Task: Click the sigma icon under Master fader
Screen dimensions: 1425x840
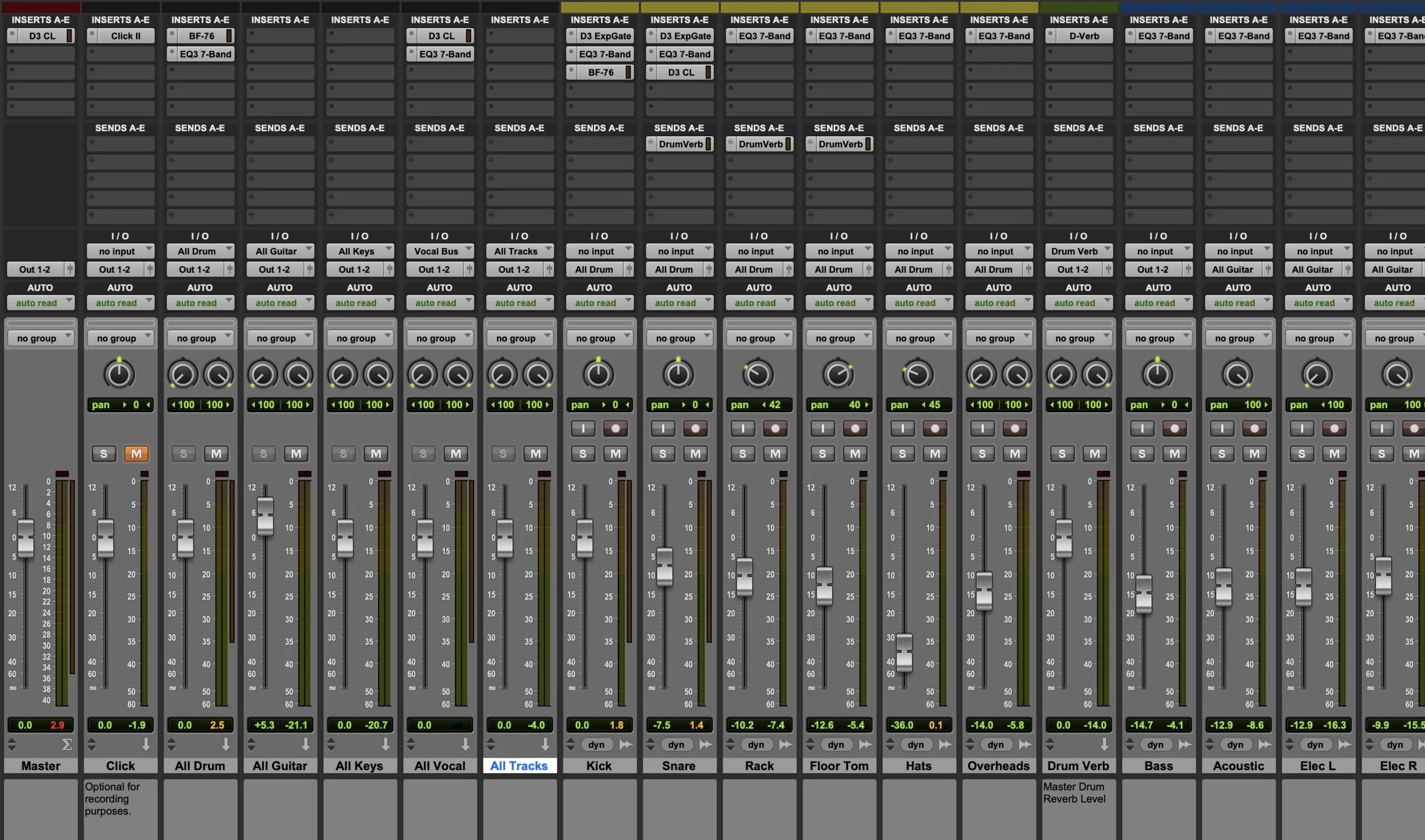Action: click(66, 745)
